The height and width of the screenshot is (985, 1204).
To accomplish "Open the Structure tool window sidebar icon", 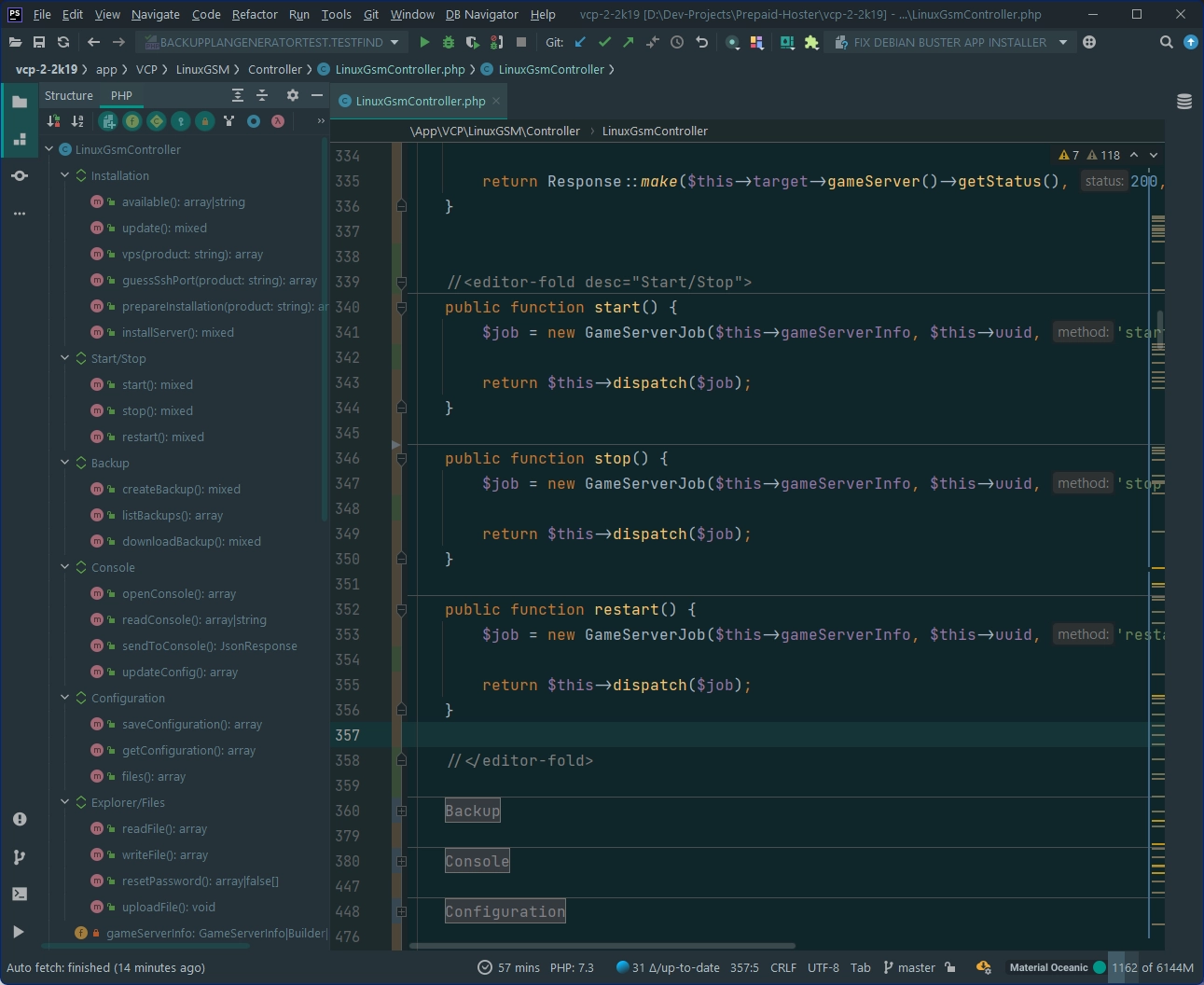I will coord(20,139).
